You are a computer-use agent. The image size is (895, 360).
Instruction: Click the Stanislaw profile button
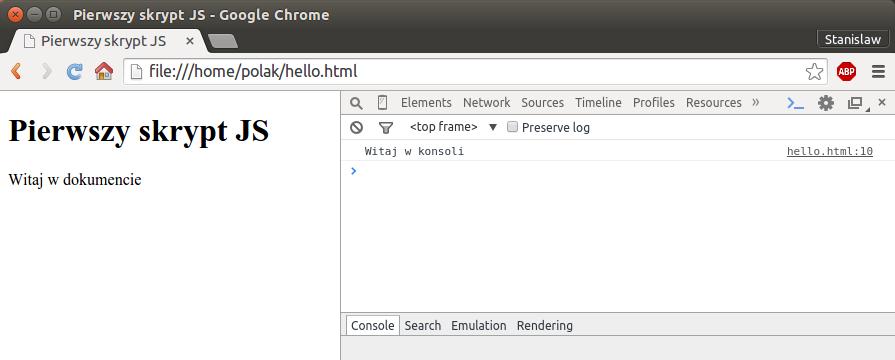click(853, 40)
